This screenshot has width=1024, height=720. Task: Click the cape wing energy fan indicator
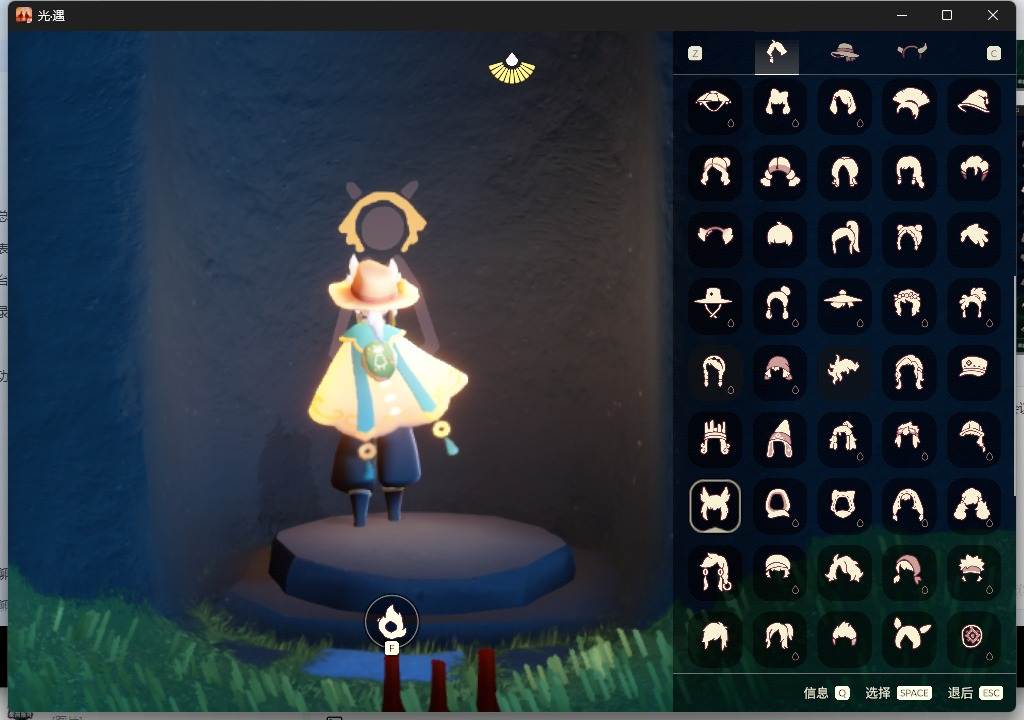coord(512,69)
